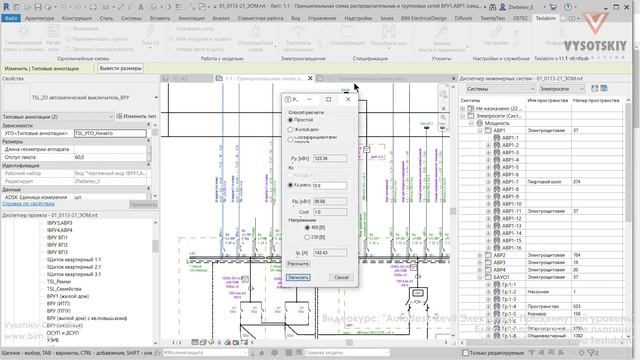Click the Print icon in quick access toolbar
Viewport: 640px width, 360px height.
(93, 7)
